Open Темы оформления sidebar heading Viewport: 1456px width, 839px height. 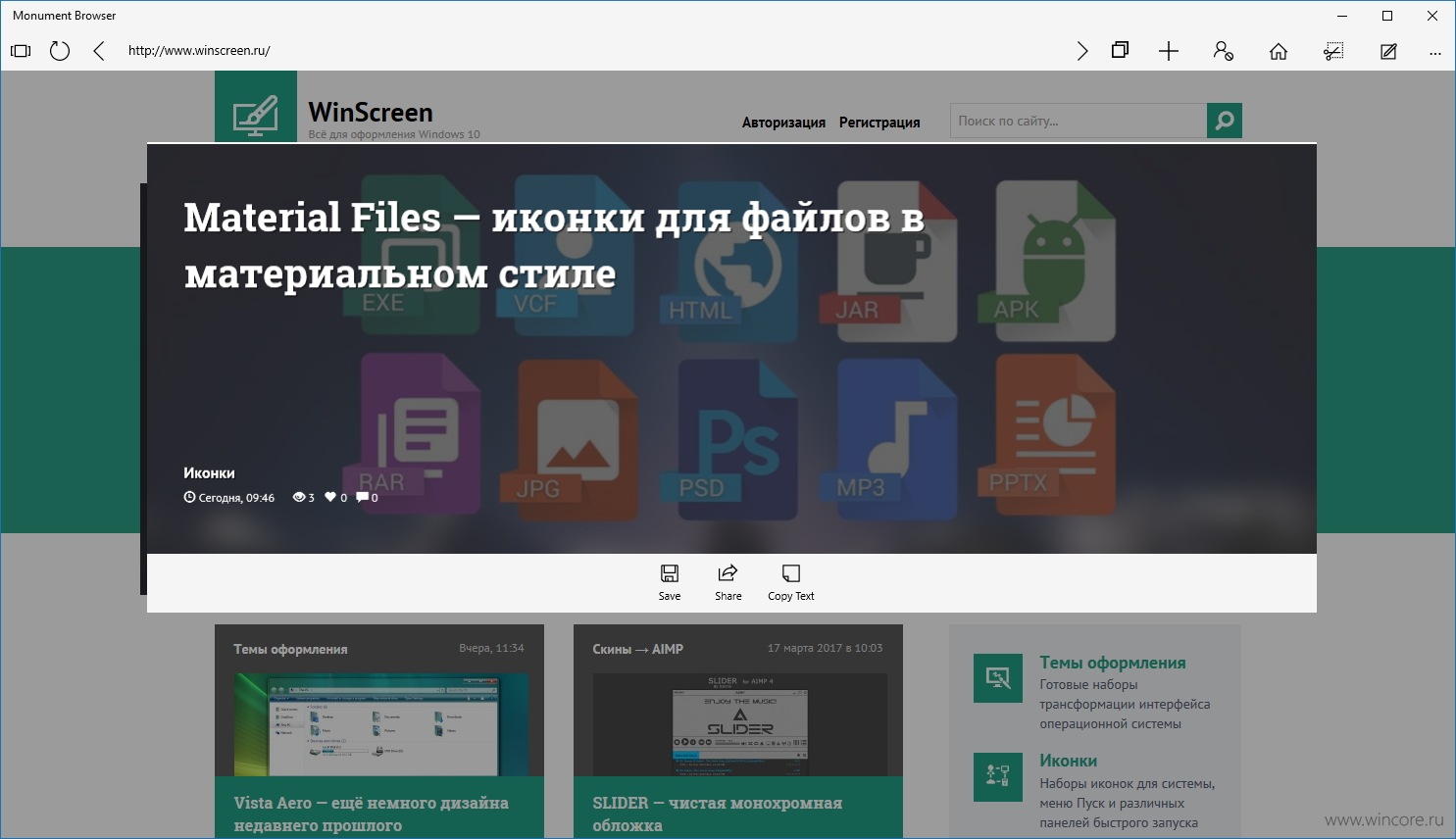point(1113,663)
